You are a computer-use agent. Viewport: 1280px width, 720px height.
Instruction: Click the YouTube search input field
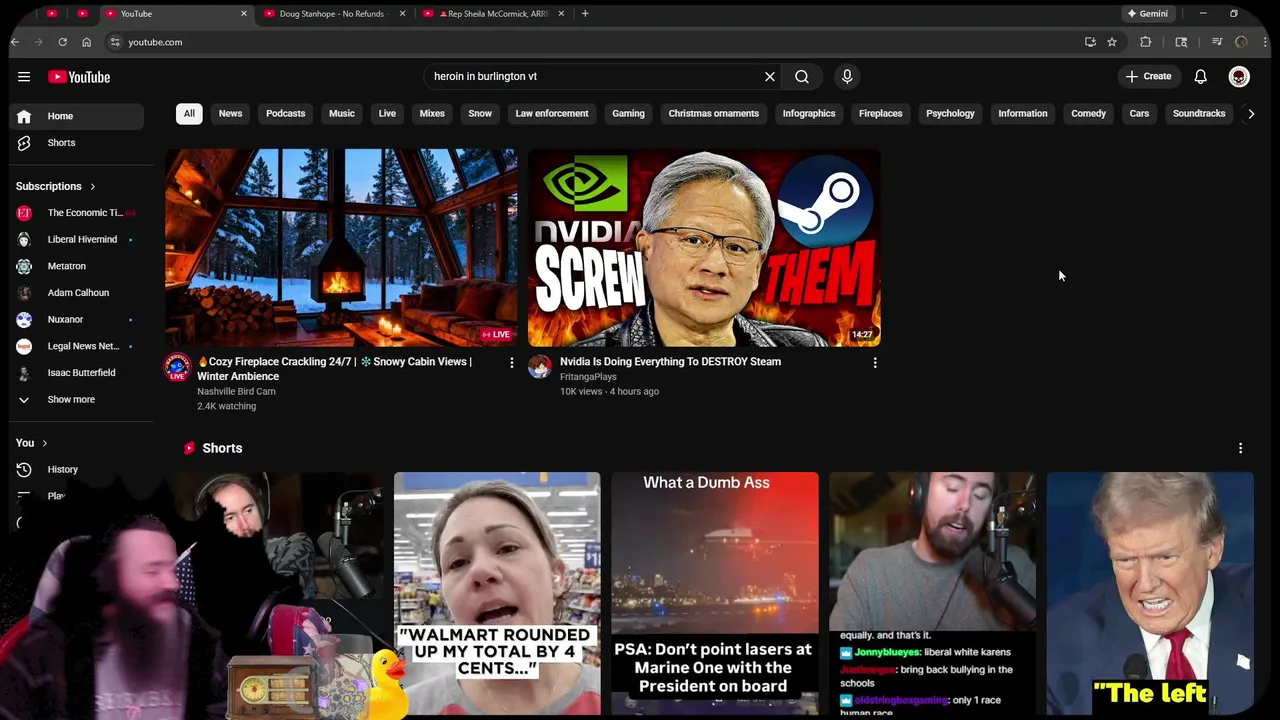595,77
